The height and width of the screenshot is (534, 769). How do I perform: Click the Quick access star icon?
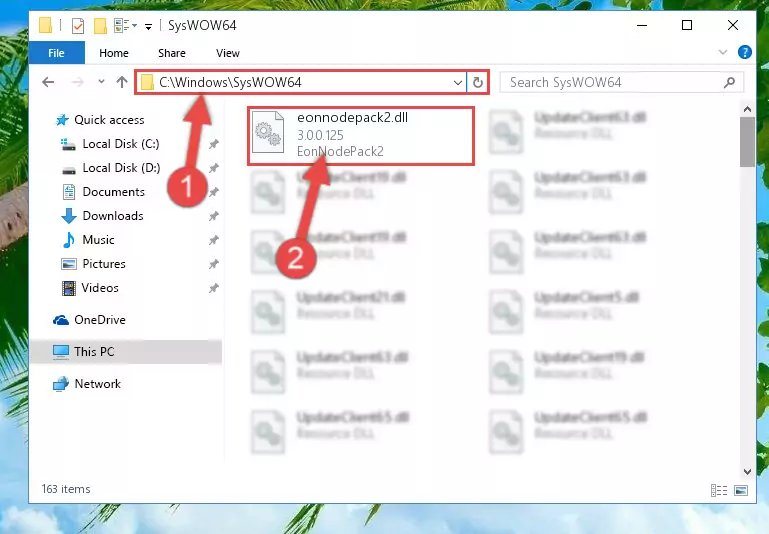[x=62, y=120]
